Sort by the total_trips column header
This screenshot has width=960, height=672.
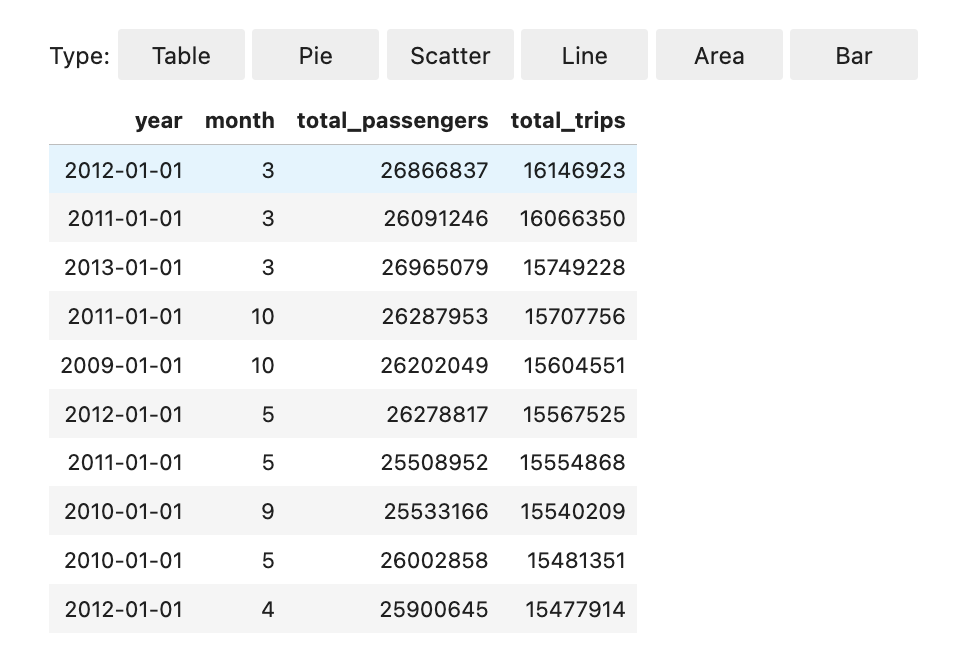(x=567, y=120)
